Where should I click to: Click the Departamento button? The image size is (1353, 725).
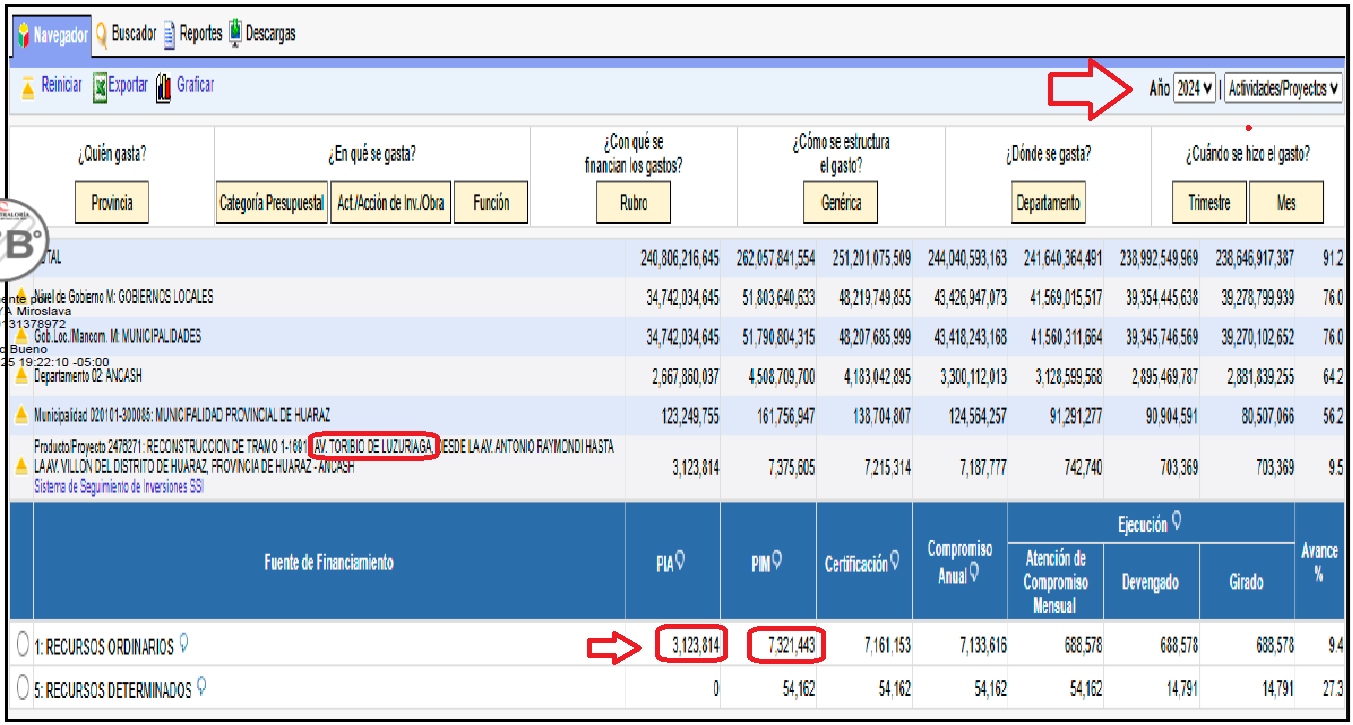1048,203
